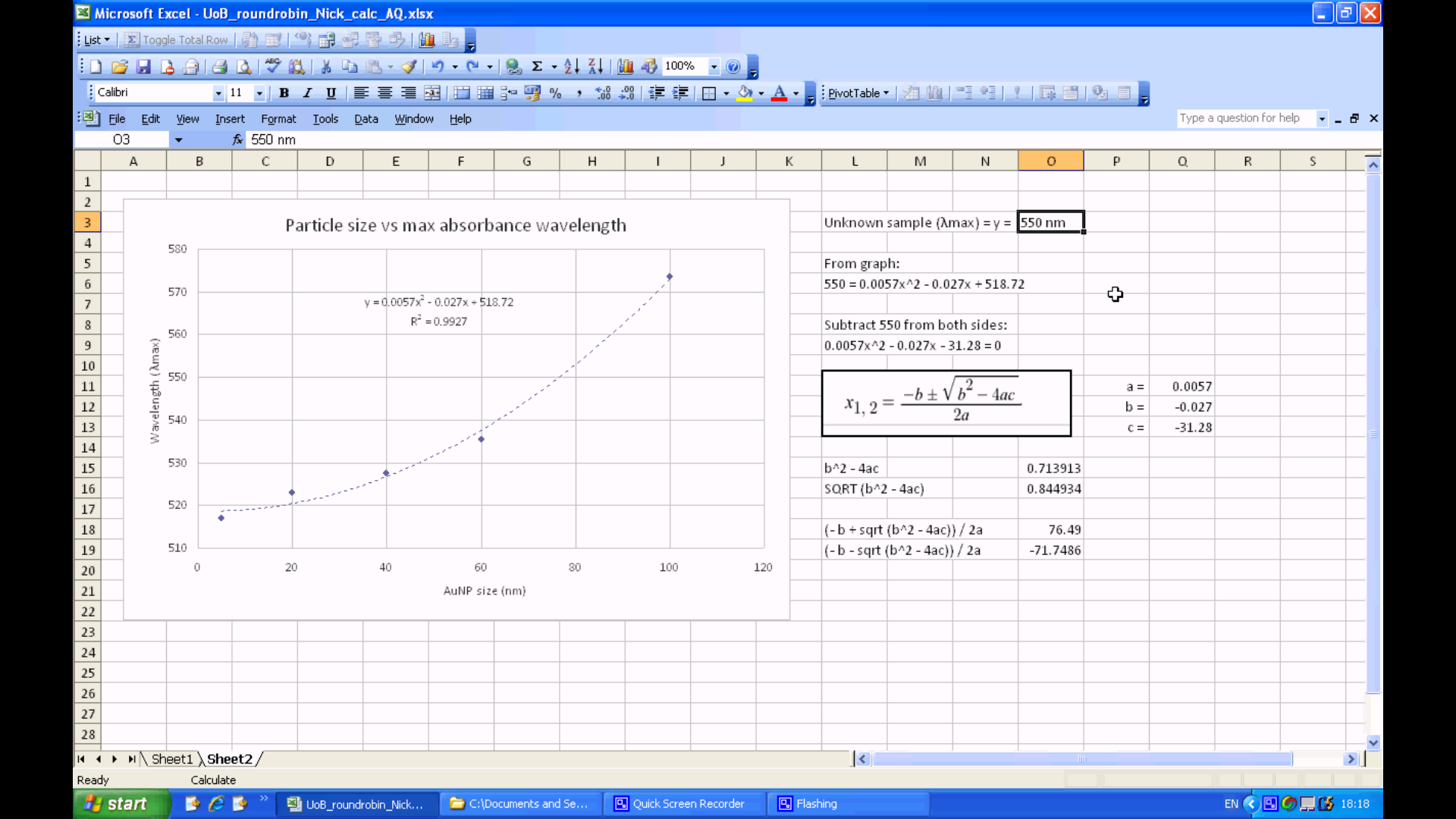Click the AutoSum sigma icon

[537, 67]
